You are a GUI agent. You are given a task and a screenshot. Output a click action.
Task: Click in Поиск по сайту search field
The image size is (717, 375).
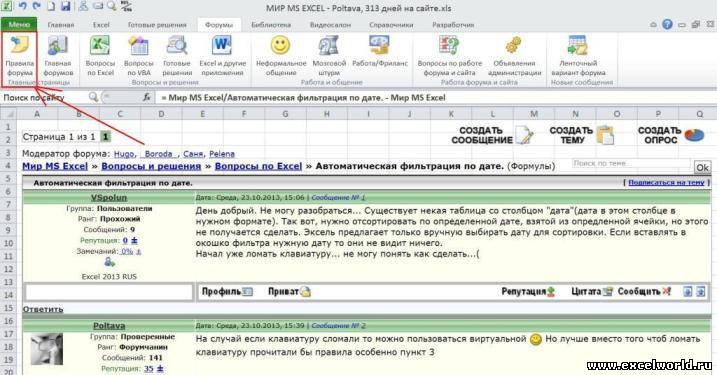[x=43, y=97]
